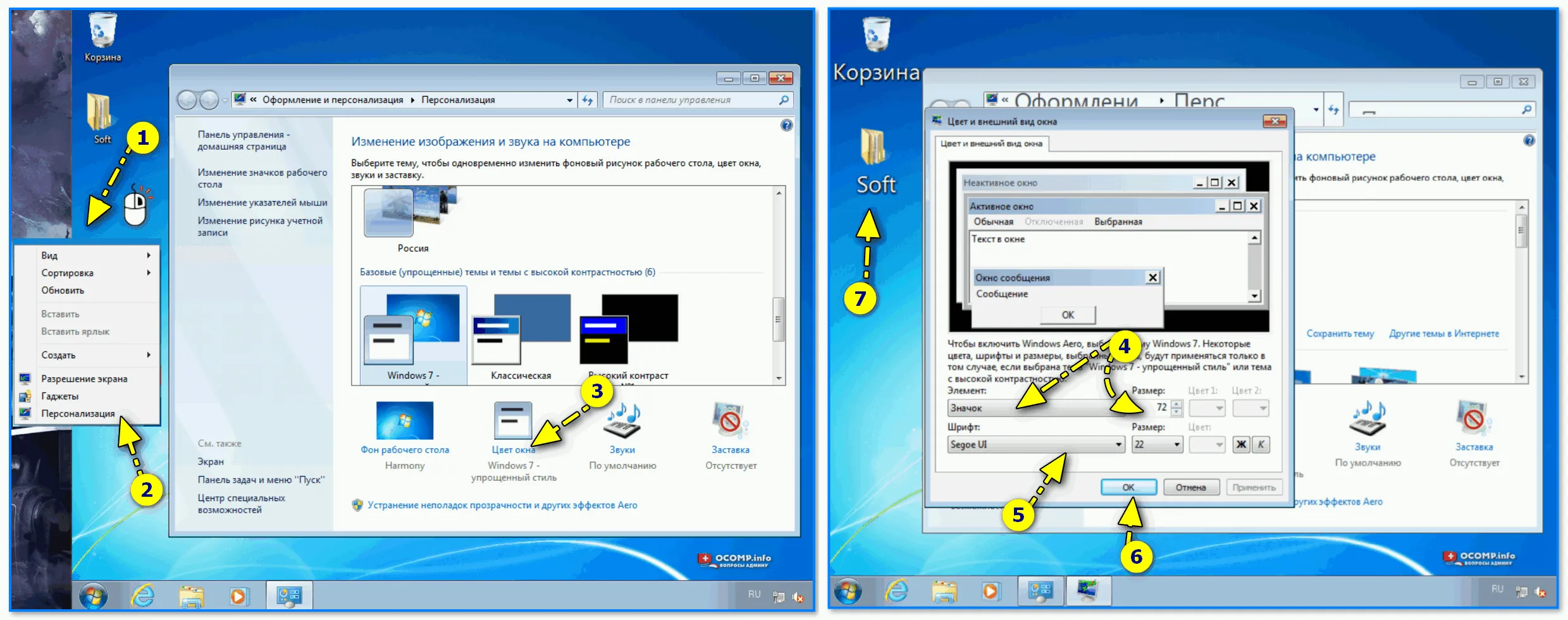The width and height of the screenshot is (1568, 620).
Task: Open Recycle Bin on the right desktop
Action: click(876, 51)
